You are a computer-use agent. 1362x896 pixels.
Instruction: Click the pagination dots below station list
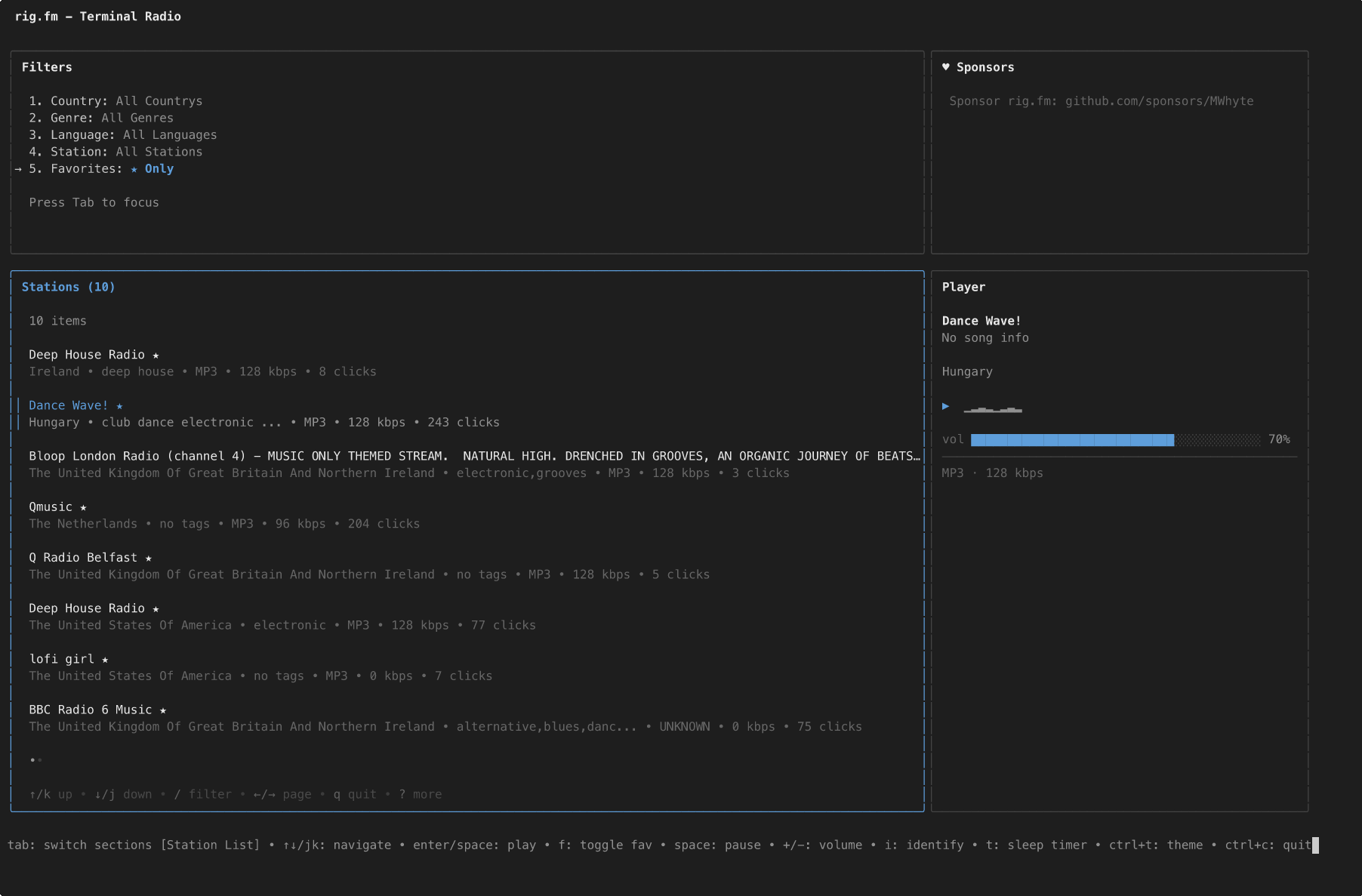click(x=35, y=760)
